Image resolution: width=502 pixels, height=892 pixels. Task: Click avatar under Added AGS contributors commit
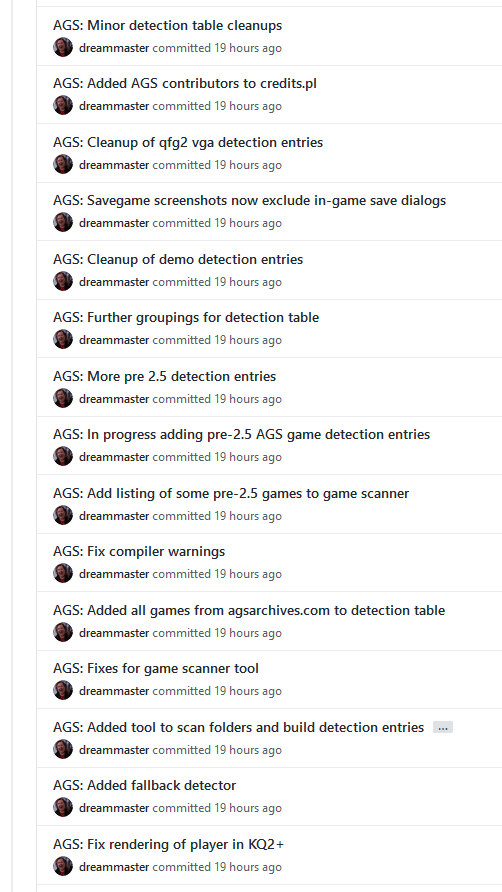click(63, 105)
